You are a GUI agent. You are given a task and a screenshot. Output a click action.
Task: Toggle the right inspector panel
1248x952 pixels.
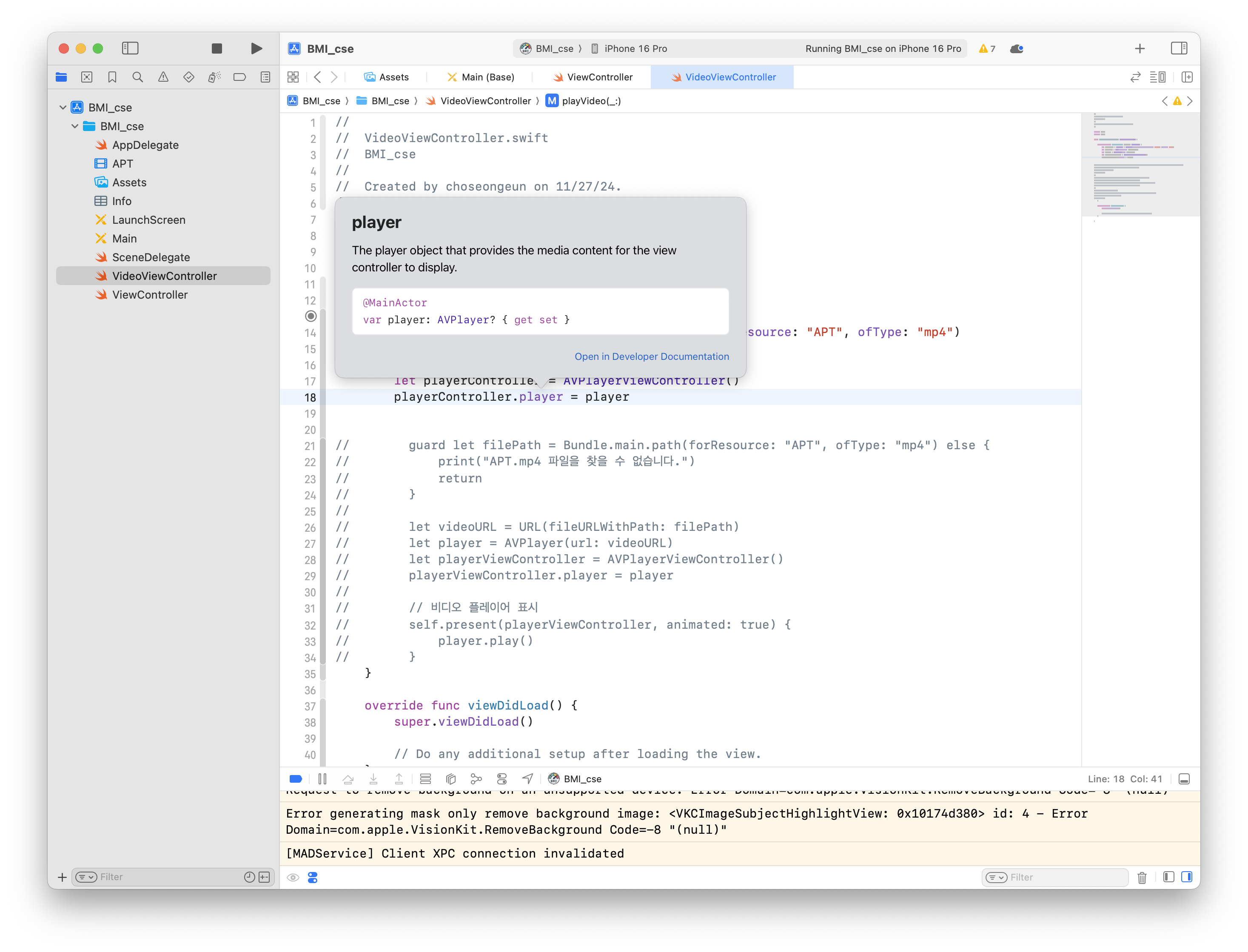tap(1179, 49)
